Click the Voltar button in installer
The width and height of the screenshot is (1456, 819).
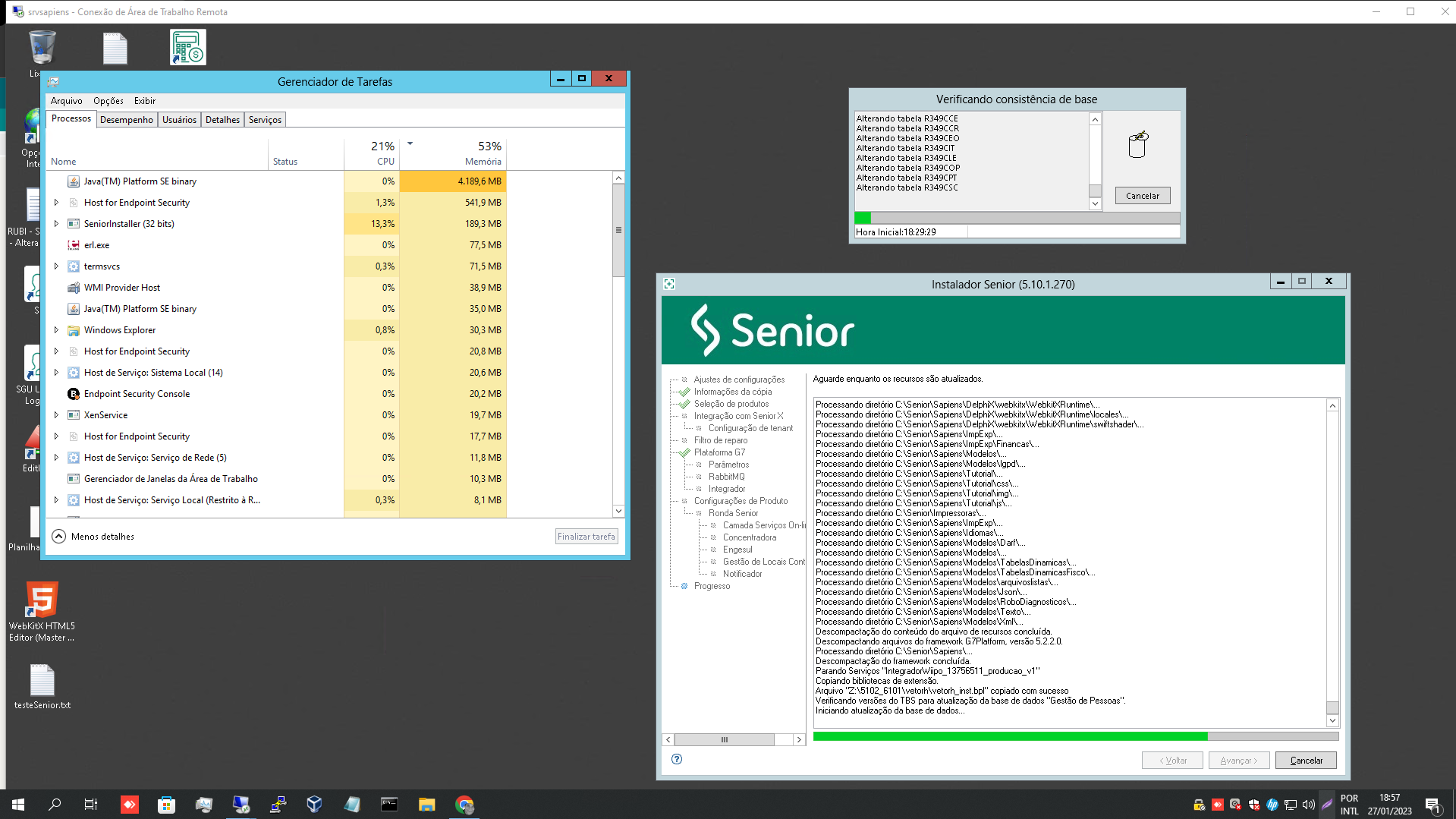pyautogui.click(x=1172, y=761)
